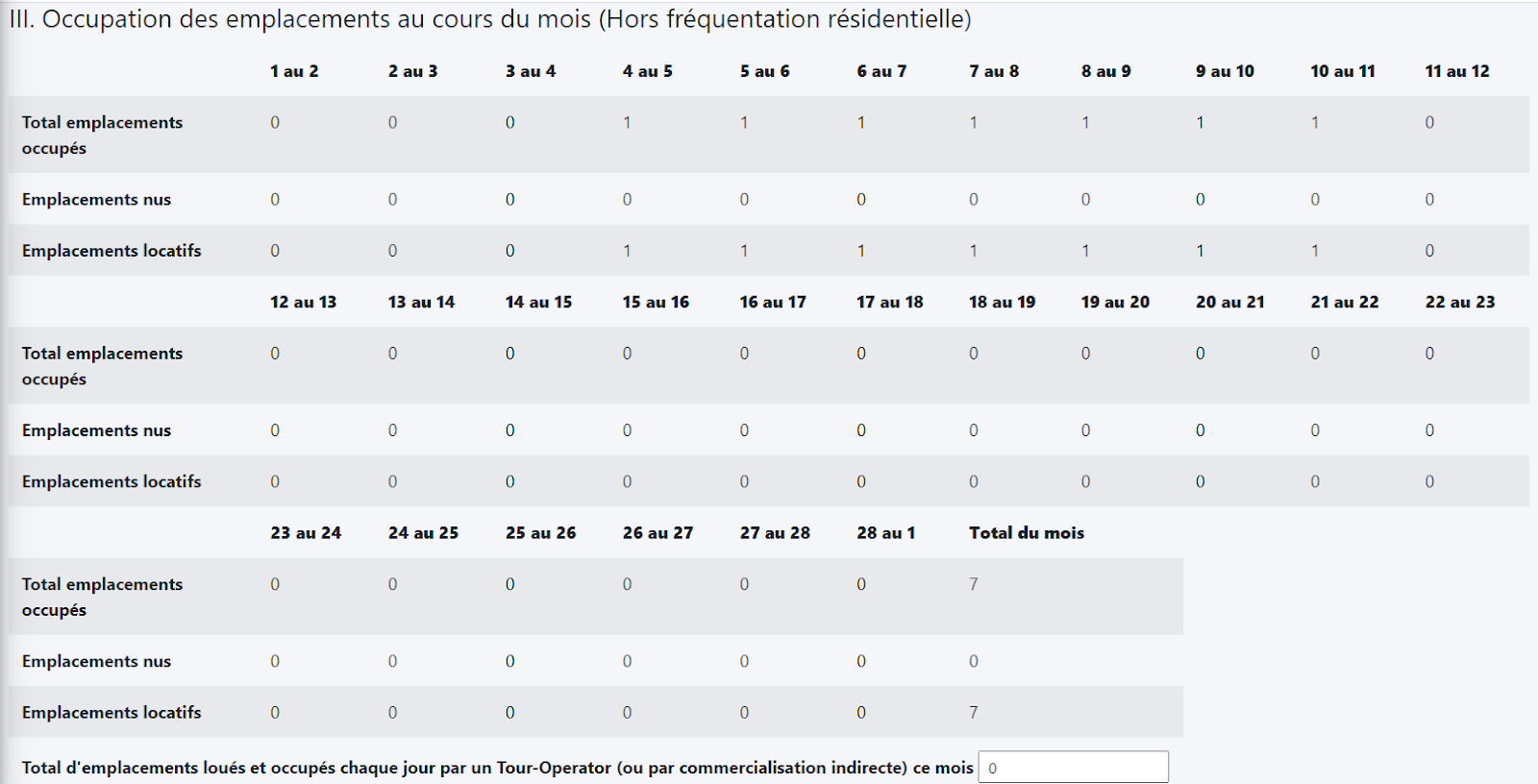Select Emplacements locatifs value for '10 au 11'
This screenshot has width=1538, height=784.
coord(1315,251)
